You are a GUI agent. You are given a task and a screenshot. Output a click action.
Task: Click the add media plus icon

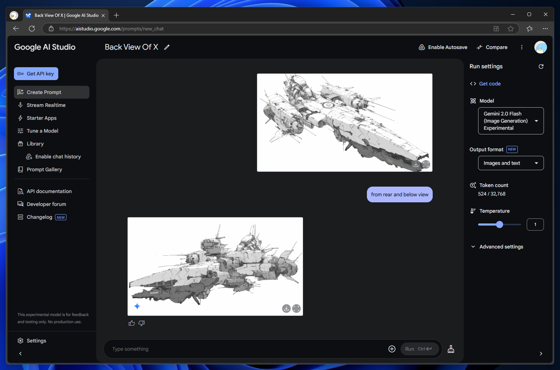click(x=392, y=349)
